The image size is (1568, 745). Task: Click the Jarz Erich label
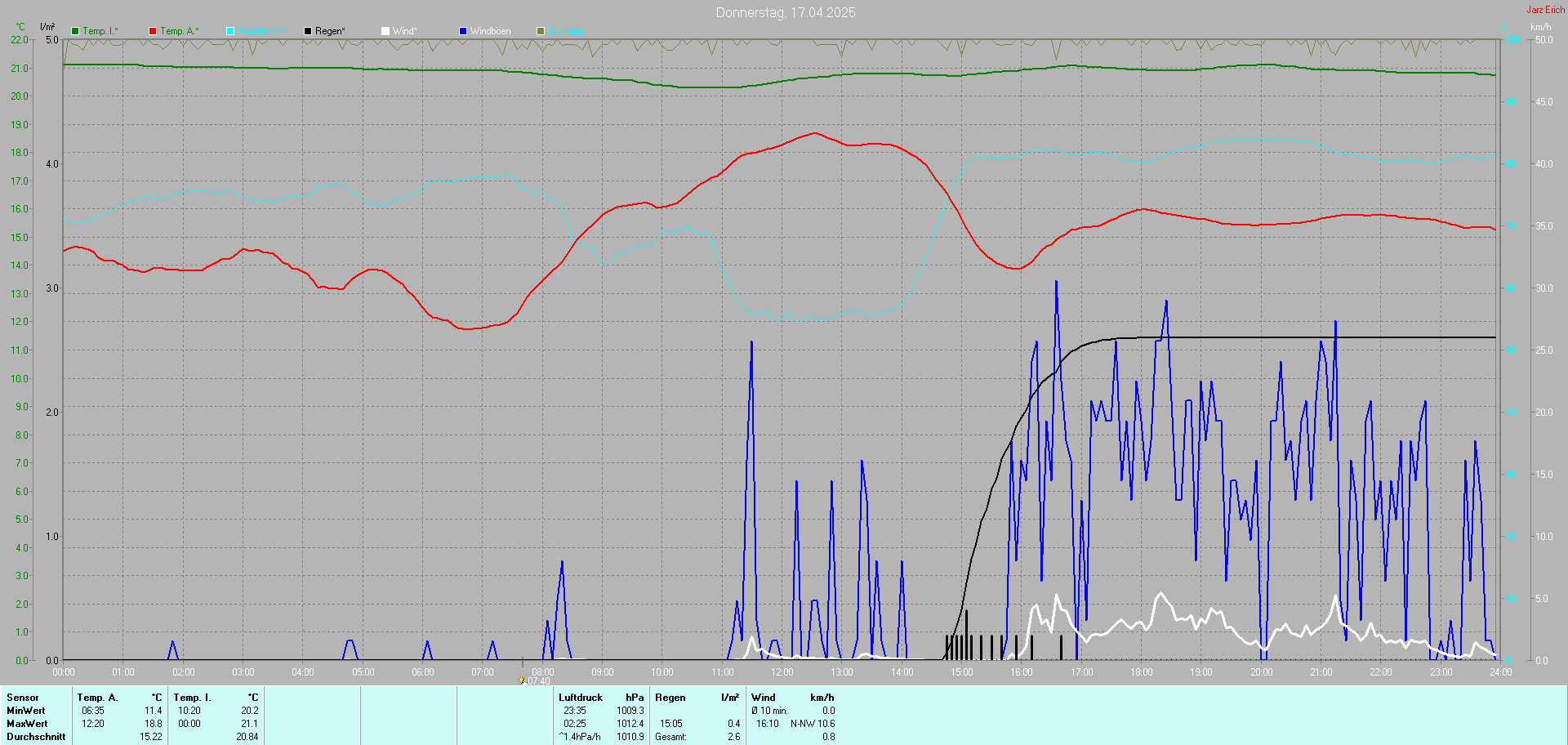[x=1545, y=10]
